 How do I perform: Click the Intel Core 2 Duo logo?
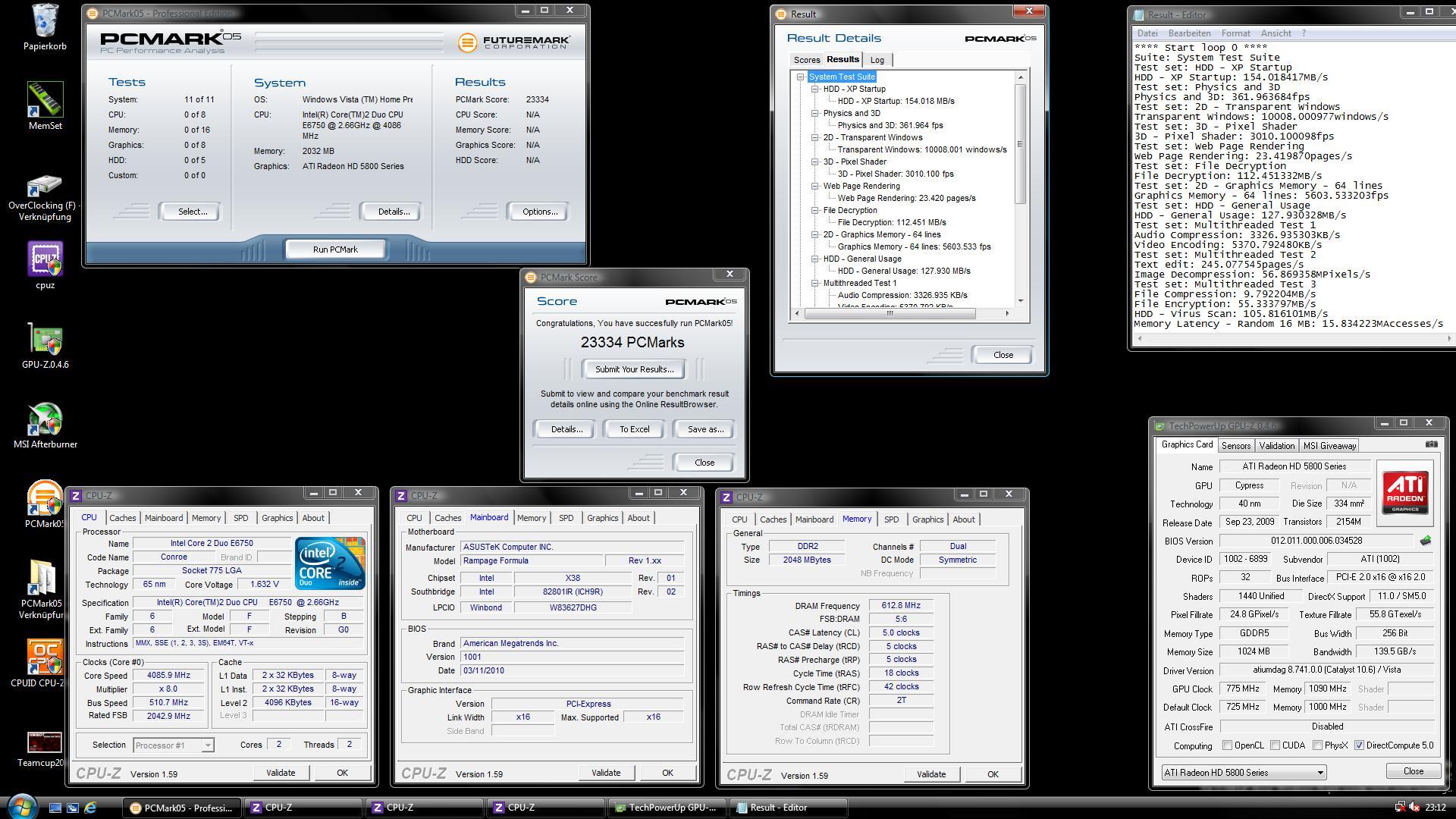pyautogui.click(x=330, y=563)
